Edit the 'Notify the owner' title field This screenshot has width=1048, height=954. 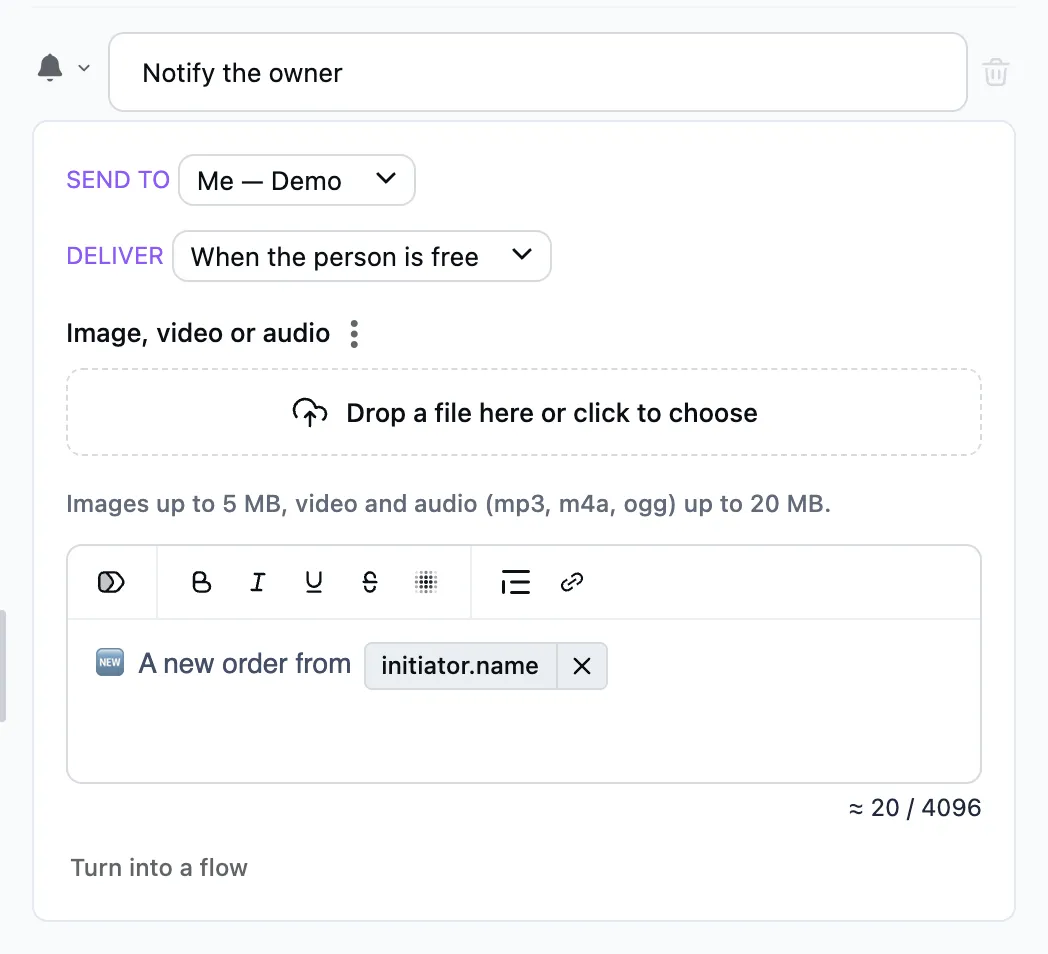(538, 72)
